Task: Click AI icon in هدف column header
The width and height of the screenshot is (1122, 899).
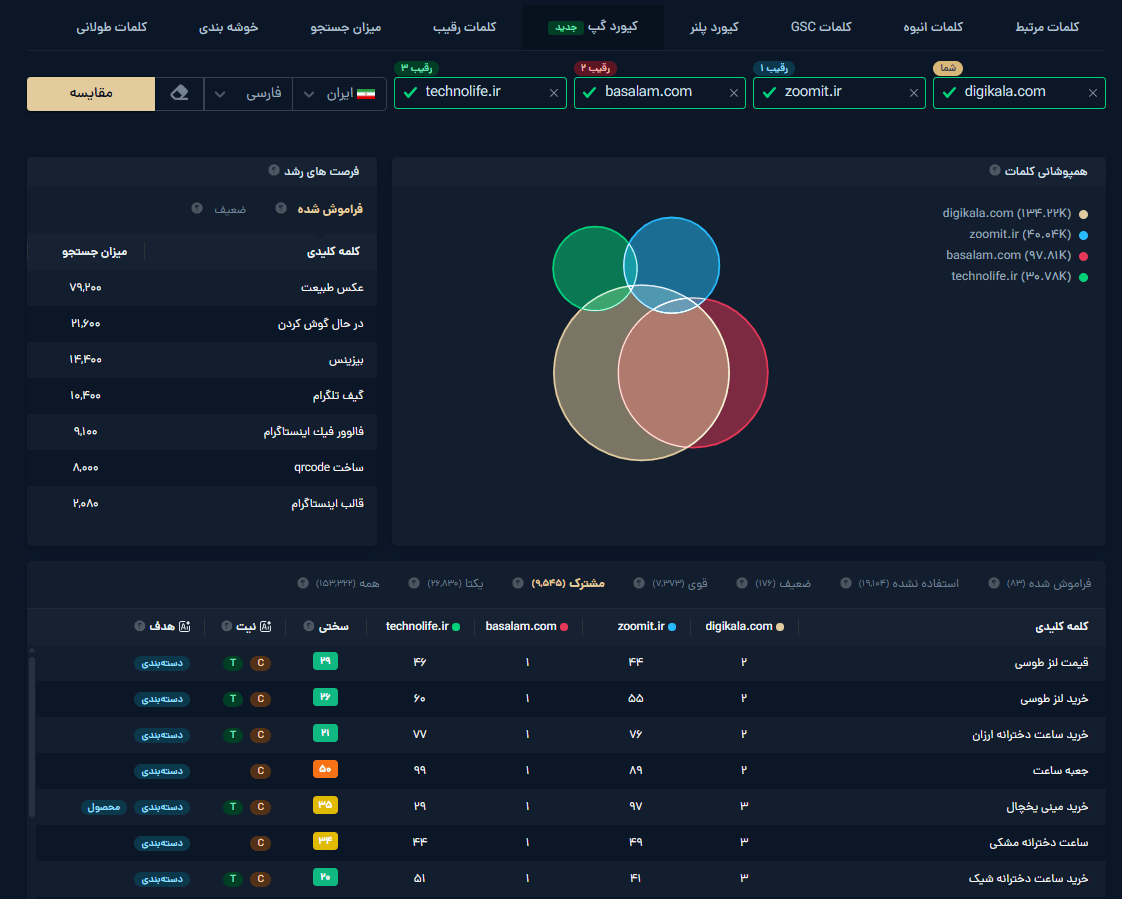Action: pos(185,626)
